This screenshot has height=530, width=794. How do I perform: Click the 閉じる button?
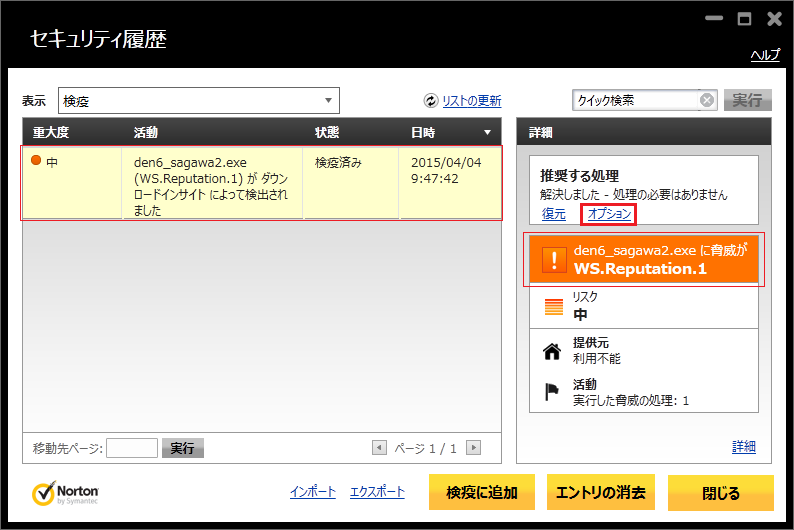pos(721,493)
